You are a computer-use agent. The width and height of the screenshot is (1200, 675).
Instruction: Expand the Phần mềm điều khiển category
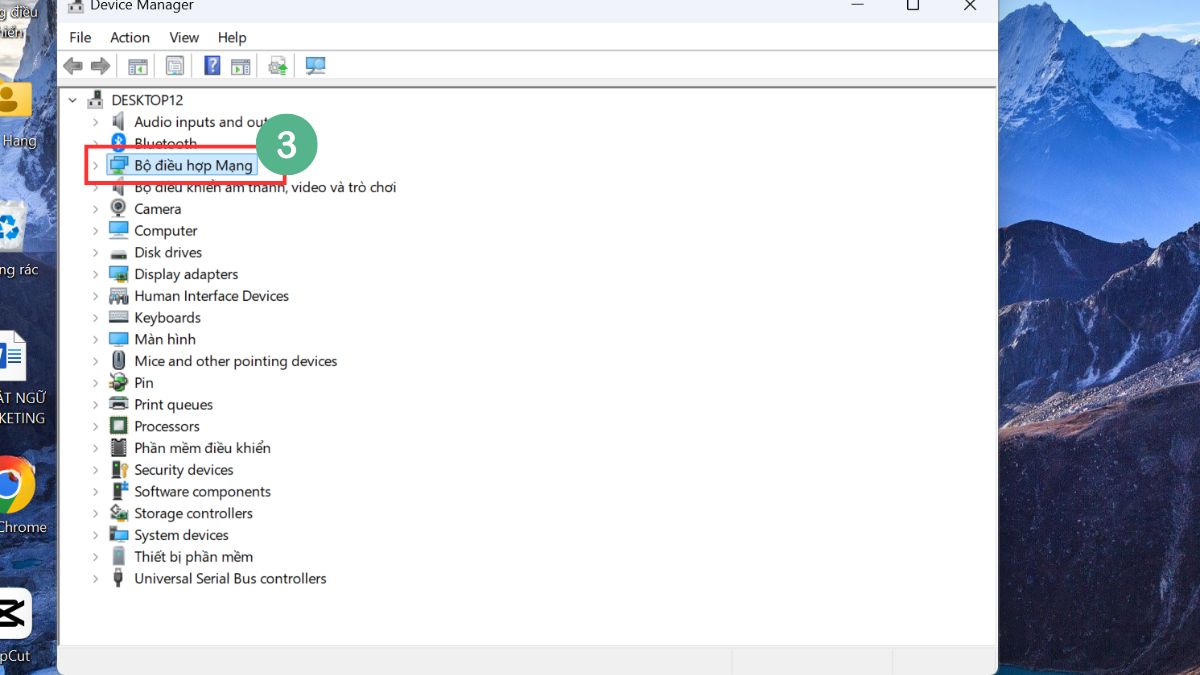pyautogui.click(x=96, y=448)
